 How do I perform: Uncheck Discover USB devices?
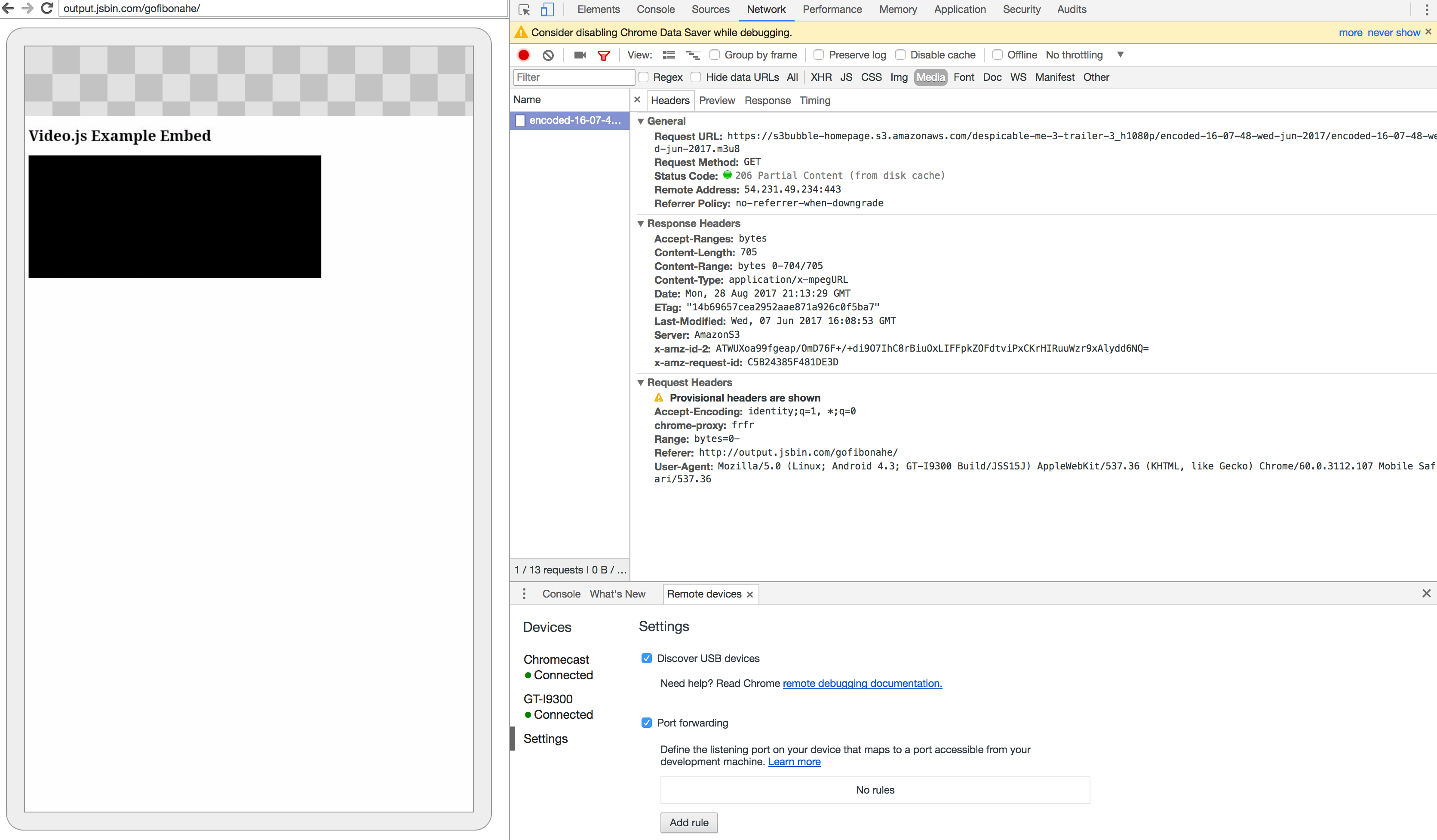[x=646, y=658]
